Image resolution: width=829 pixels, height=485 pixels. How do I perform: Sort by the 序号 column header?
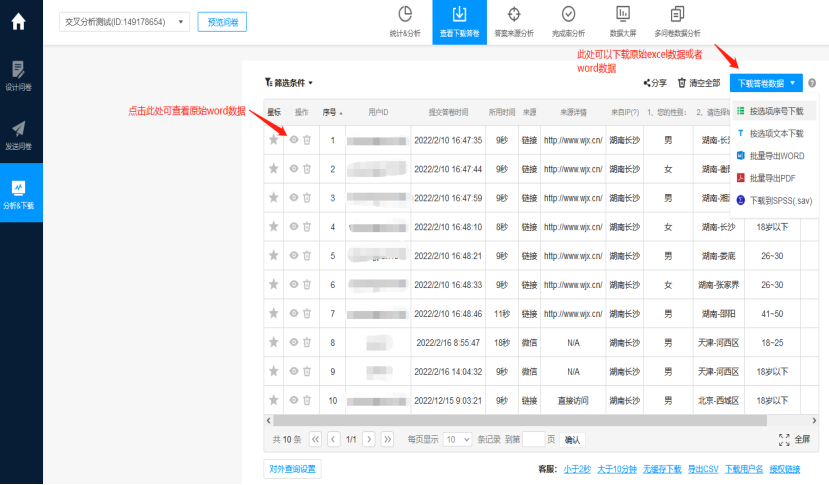tap(332, 112)
